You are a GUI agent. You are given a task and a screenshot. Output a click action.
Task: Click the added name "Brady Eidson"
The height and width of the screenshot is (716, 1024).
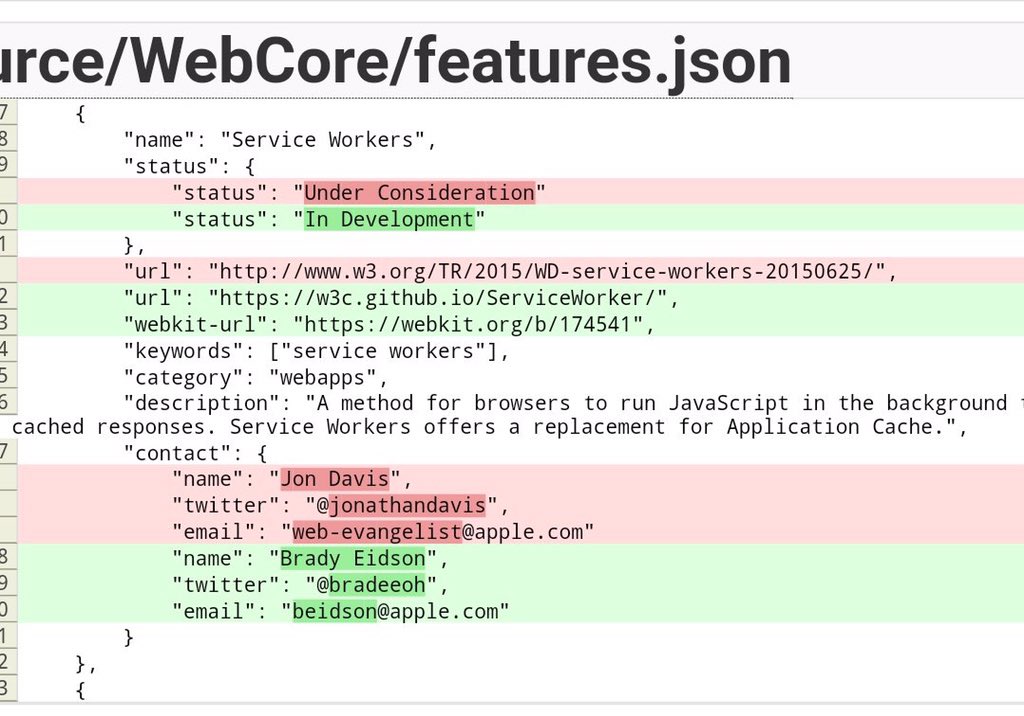coord(353,559)
